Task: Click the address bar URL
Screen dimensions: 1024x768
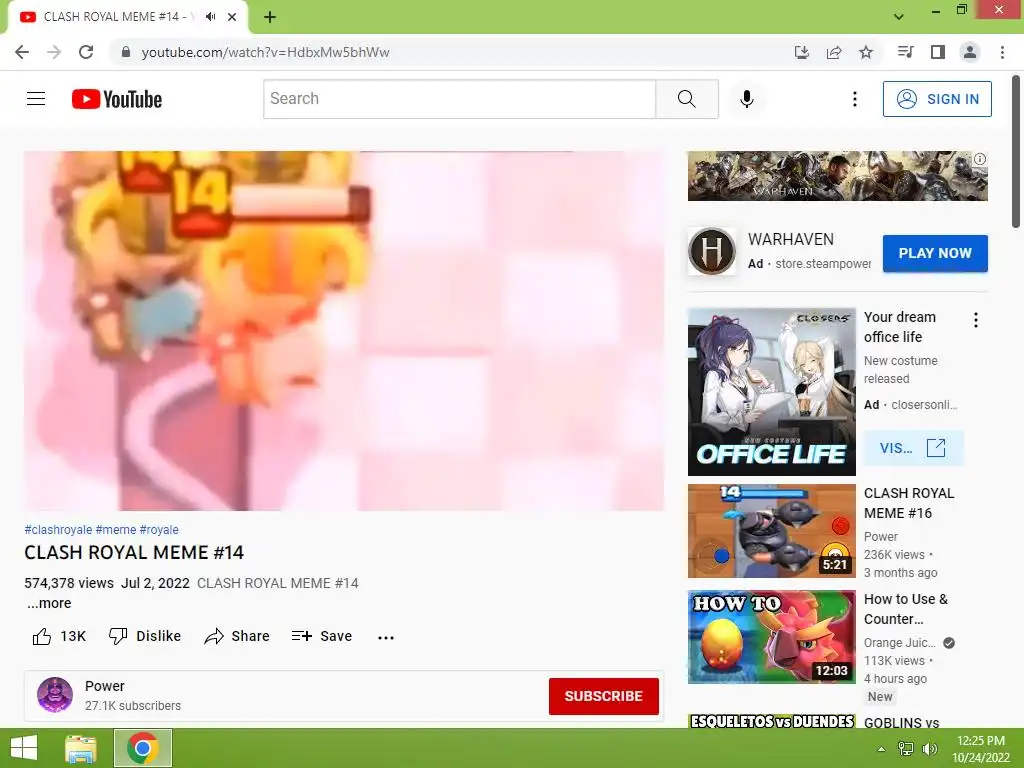Action: pos(265,52)
